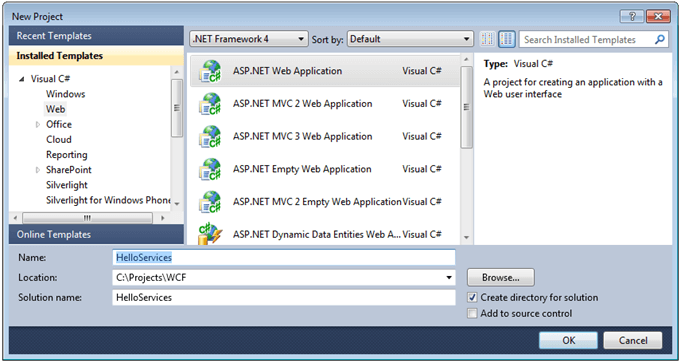Select Windows in the template tree
The width and height of the screenshot is (681, 363).
point(66,94)
